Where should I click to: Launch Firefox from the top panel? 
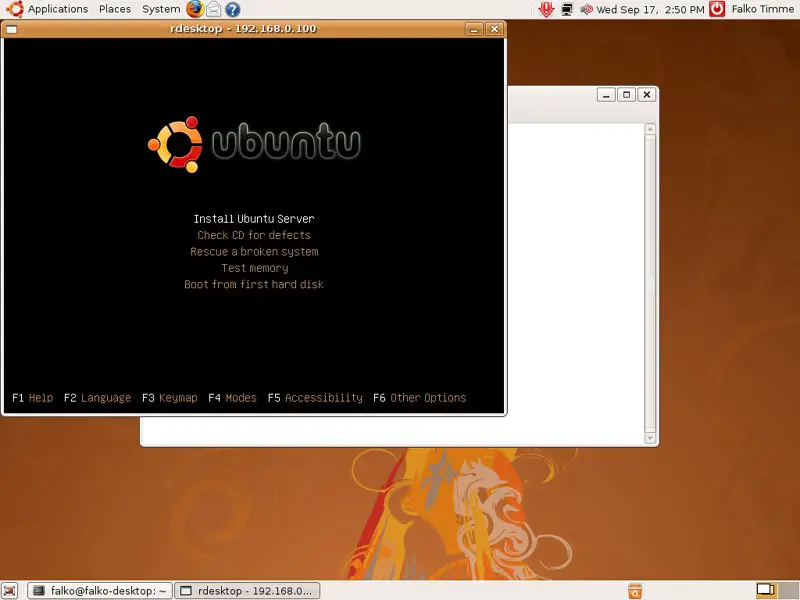pyautogui.click(x=194, y=9)
